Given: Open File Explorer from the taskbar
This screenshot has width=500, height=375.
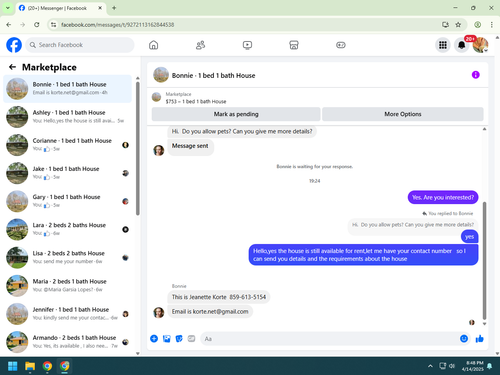Looking at the screenshot, I should [x=30, y=366].
